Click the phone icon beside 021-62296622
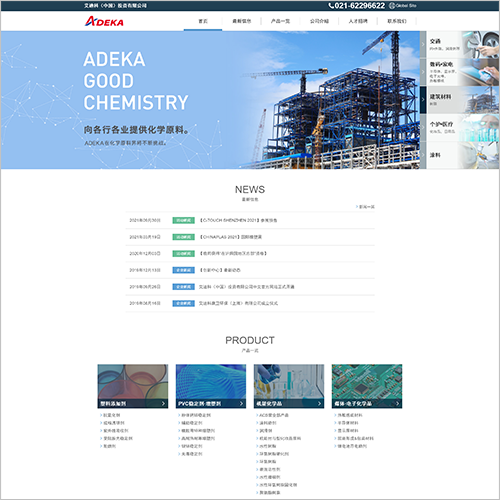 click(x=331, y=6)
